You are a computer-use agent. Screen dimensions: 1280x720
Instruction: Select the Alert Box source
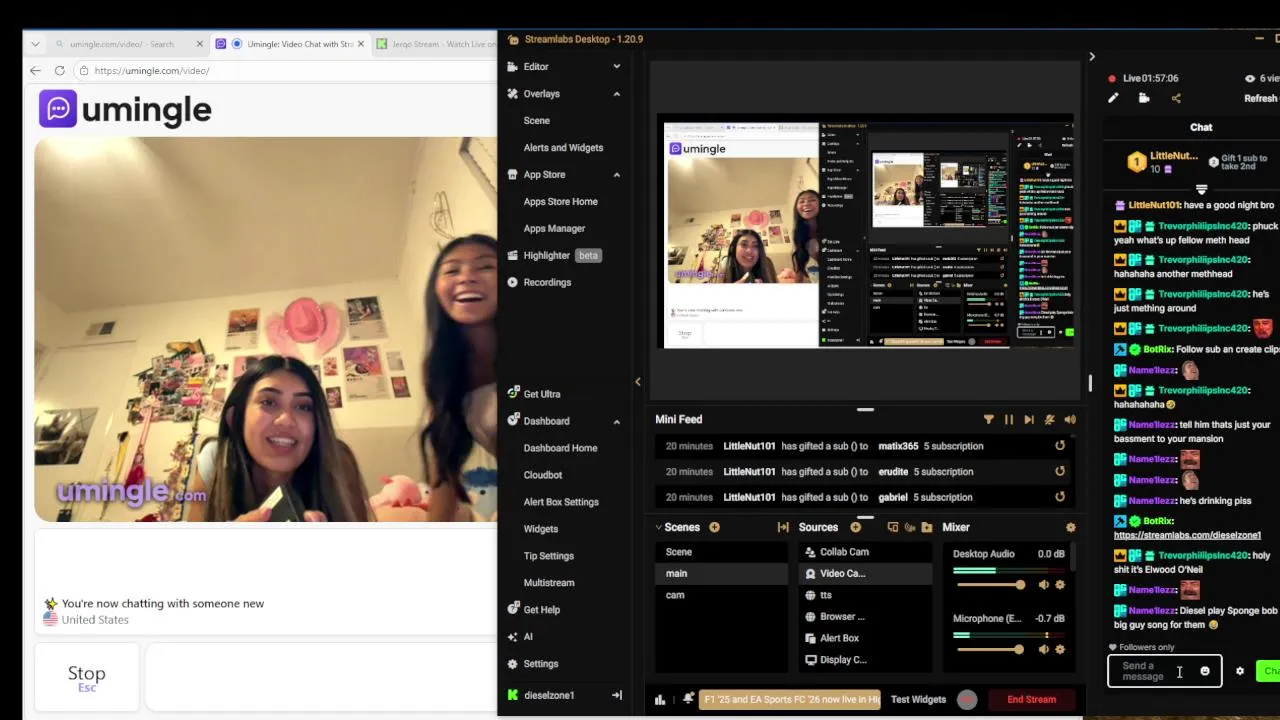866,638
